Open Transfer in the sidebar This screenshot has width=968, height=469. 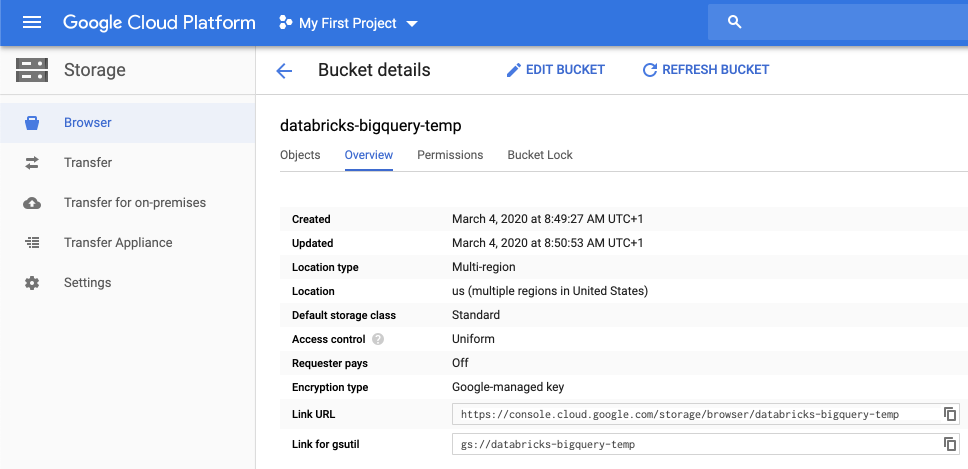pos(88,163)
